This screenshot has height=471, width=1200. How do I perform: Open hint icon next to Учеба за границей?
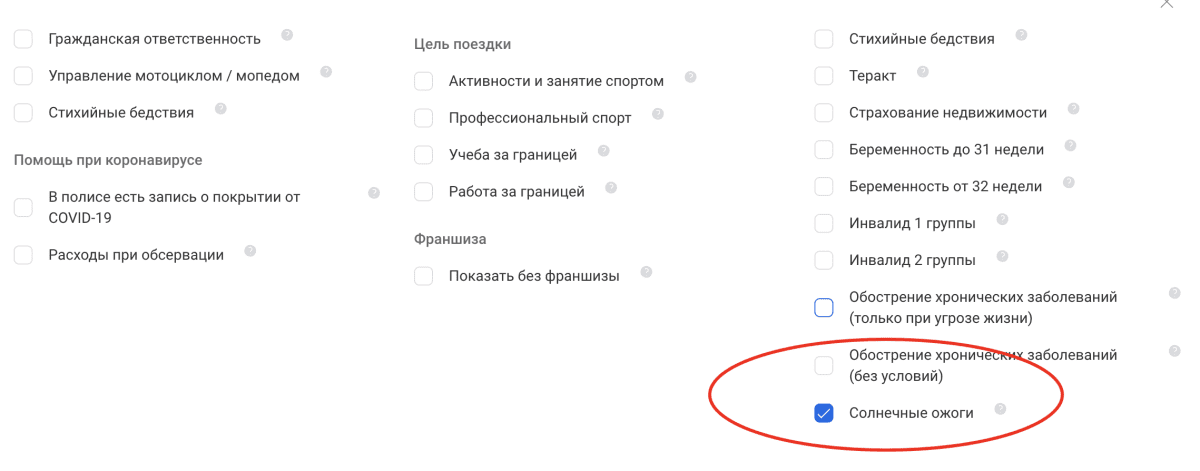pos(602,152)
